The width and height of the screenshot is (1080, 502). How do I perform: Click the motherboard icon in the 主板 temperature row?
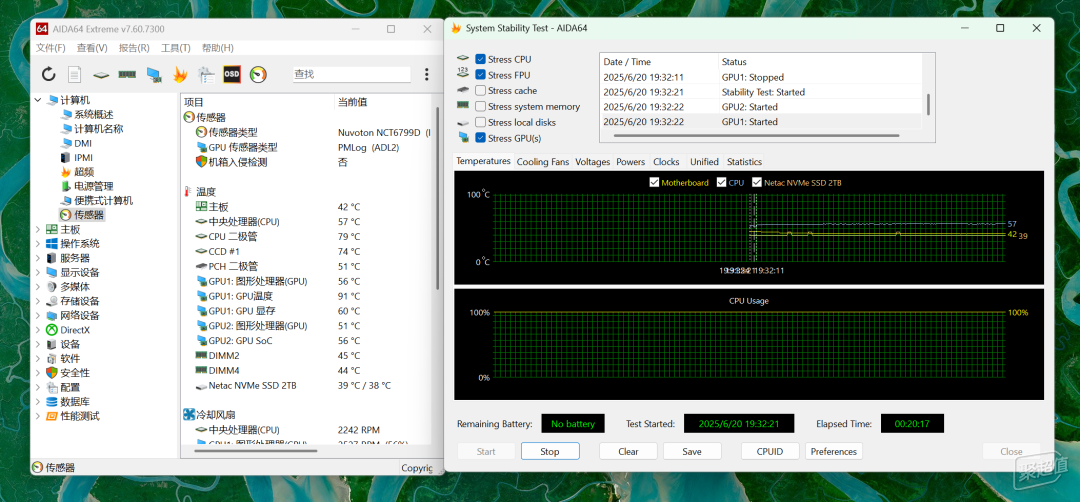201,207
